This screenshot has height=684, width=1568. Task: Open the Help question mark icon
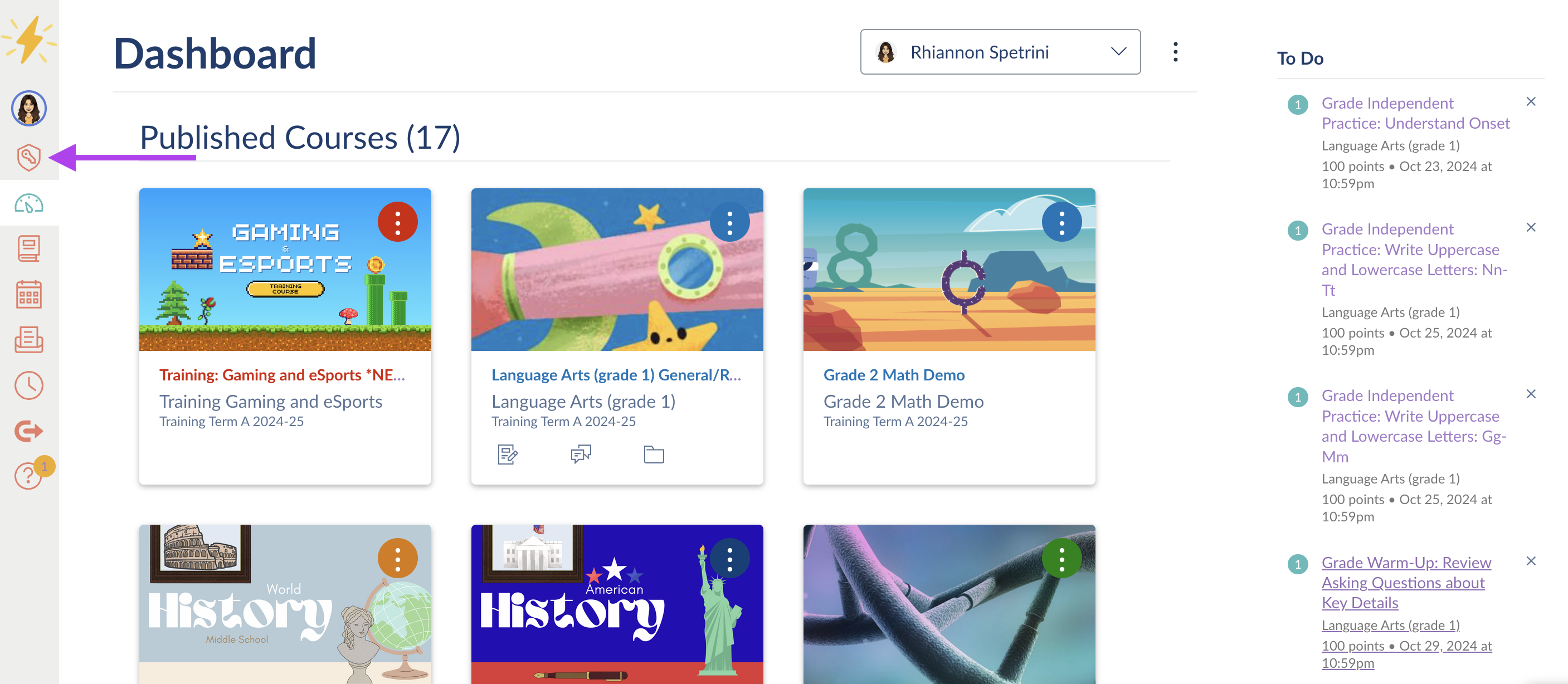tap(28, 475)
